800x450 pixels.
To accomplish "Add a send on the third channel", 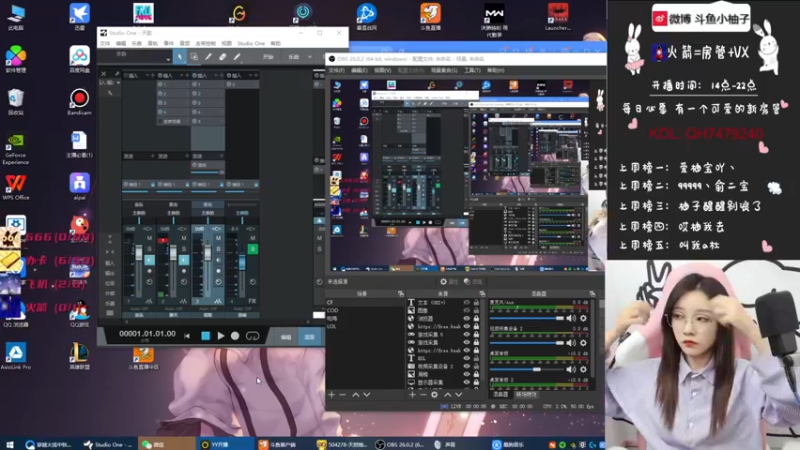I will (221, 156).
